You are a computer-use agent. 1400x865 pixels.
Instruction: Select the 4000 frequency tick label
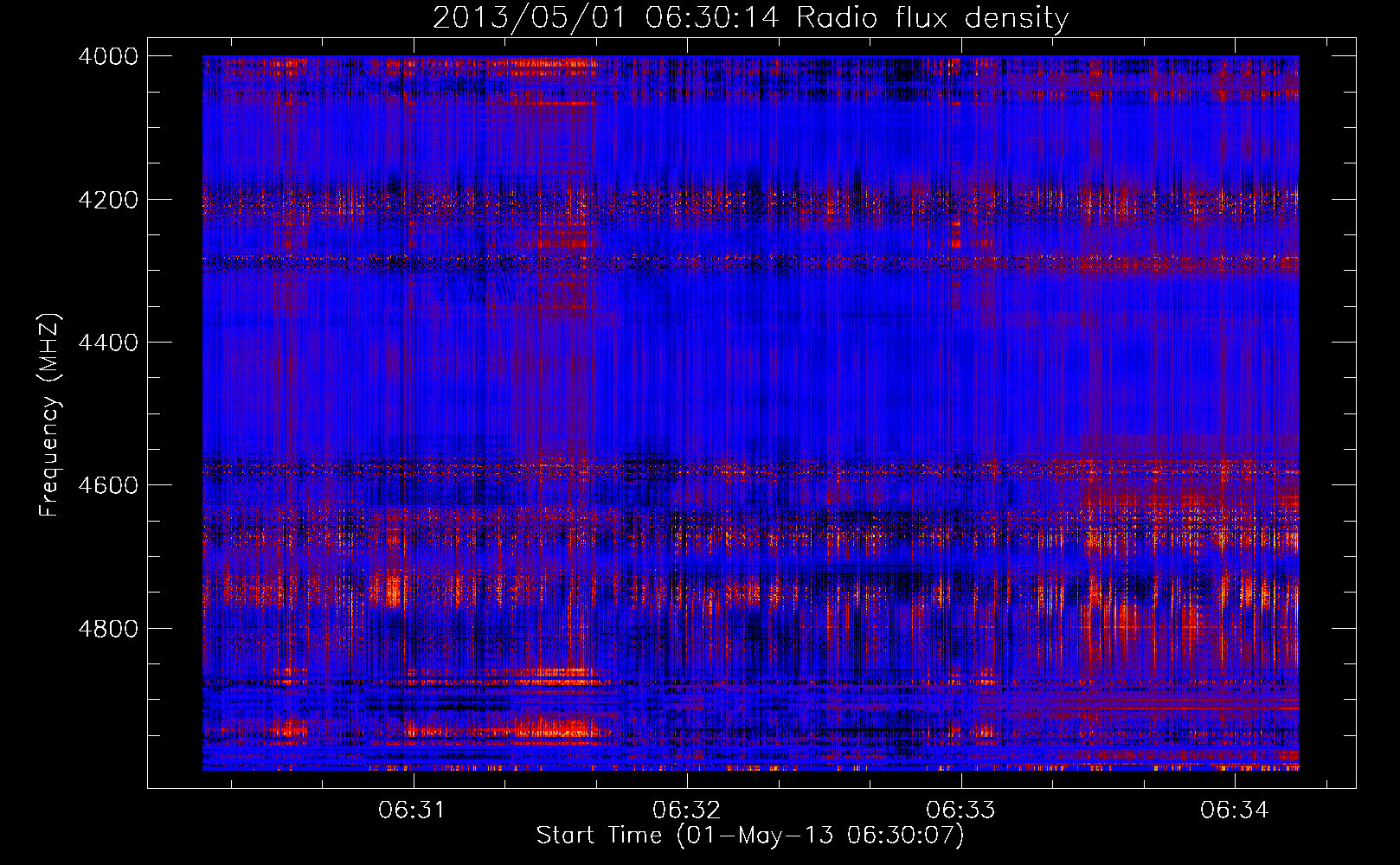pos(108,56)
